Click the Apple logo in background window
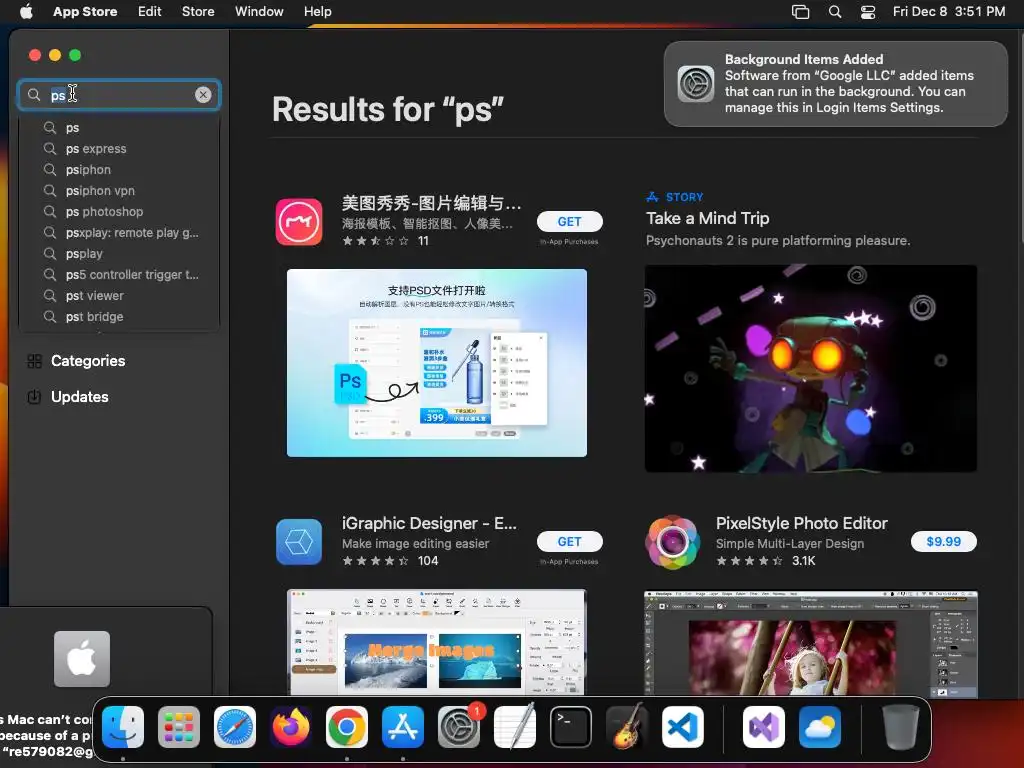This screenshot has height=768, width=1024. [x=82, y=659]
